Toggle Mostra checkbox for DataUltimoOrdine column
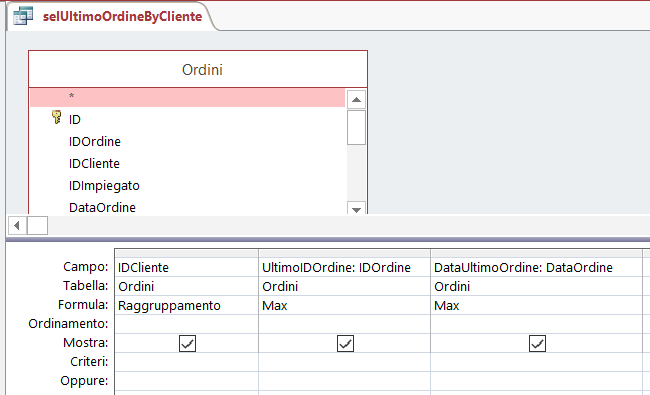The image size is (650, 395). coord(537,344)
